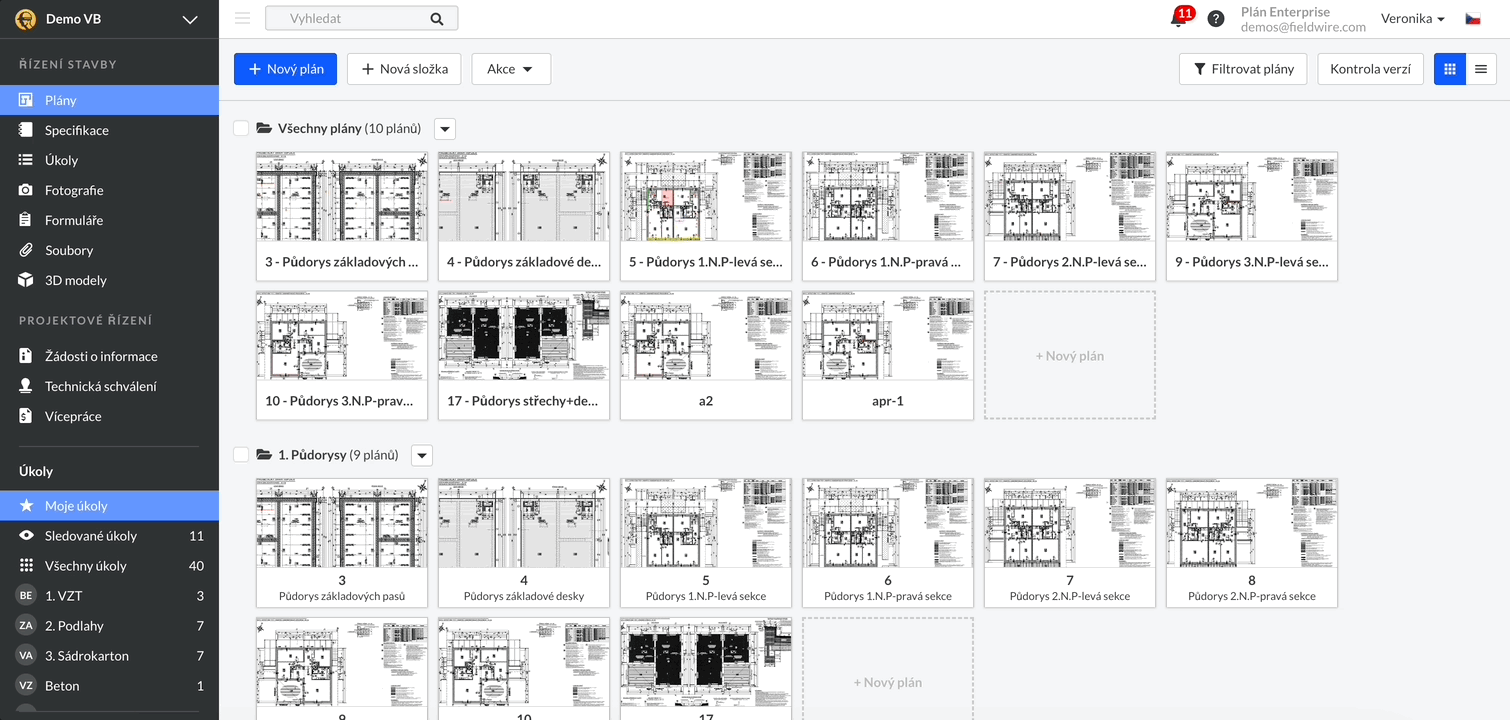Image resolution: width=1510 pixels, height=720 pixels.
Task: Check the 1. Půdorysy folder checkbox
Action: (x=241, y=455)
